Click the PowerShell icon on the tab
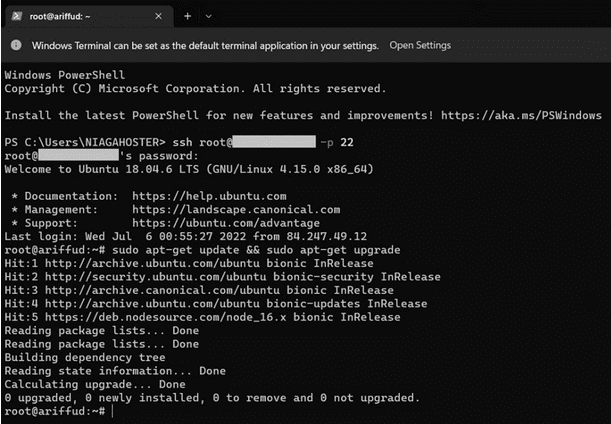 pyautogui.click(x=16, y=16)
